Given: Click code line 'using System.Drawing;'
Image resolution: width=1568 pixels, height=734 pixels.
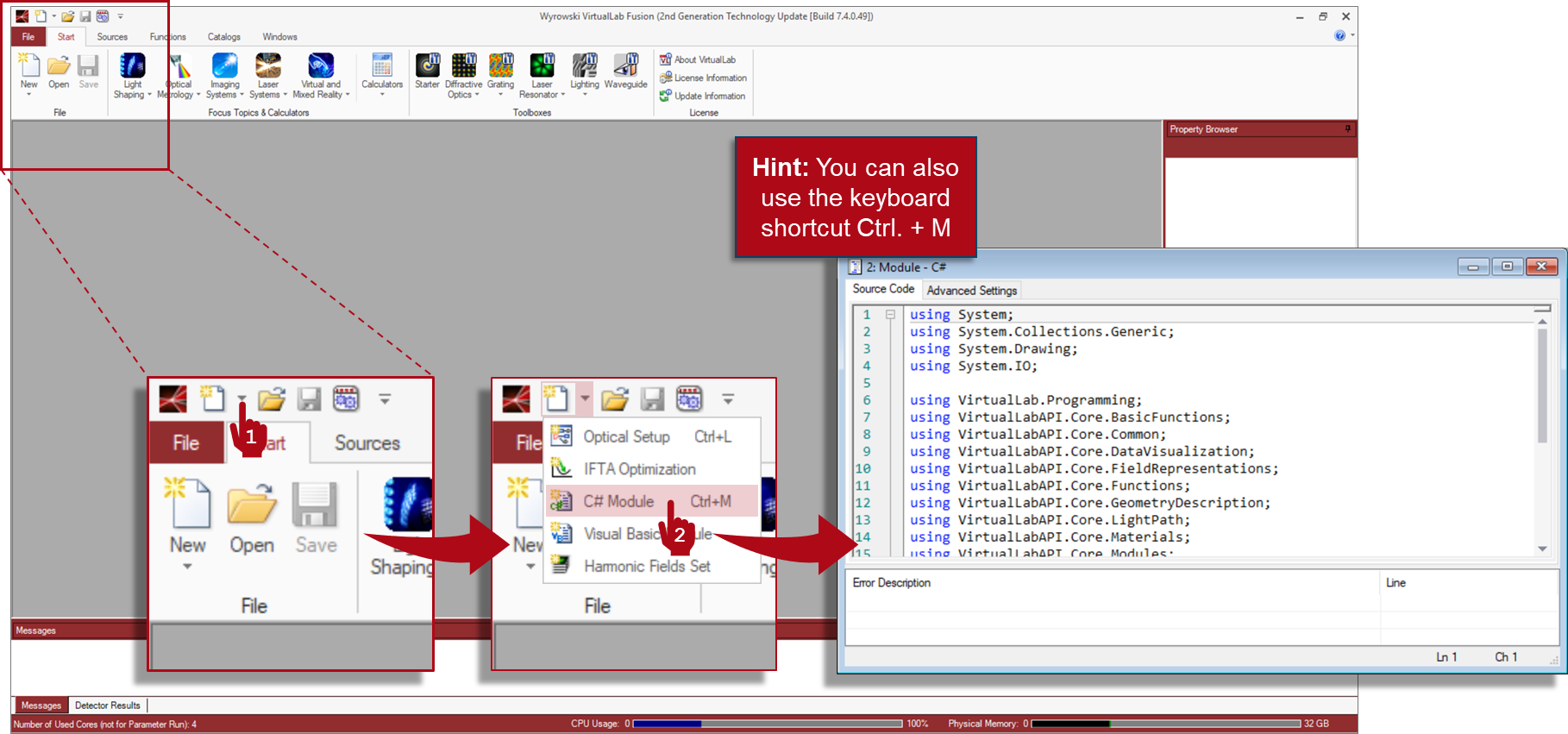Looking at the screenshot, I should [x=994, y=348].
